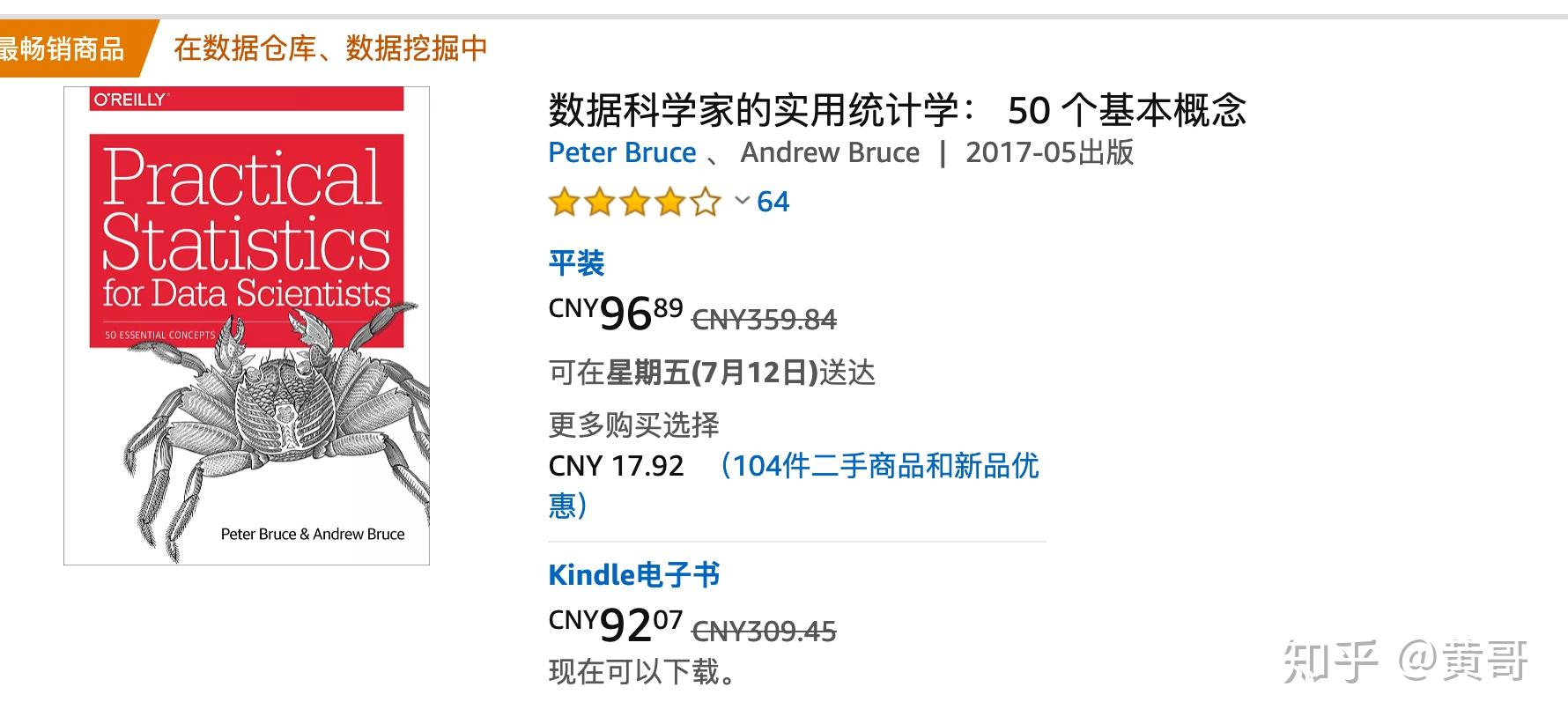Click the crab illustration on the cover
This screenshot has width=1568, height=724.
point(273,414)
